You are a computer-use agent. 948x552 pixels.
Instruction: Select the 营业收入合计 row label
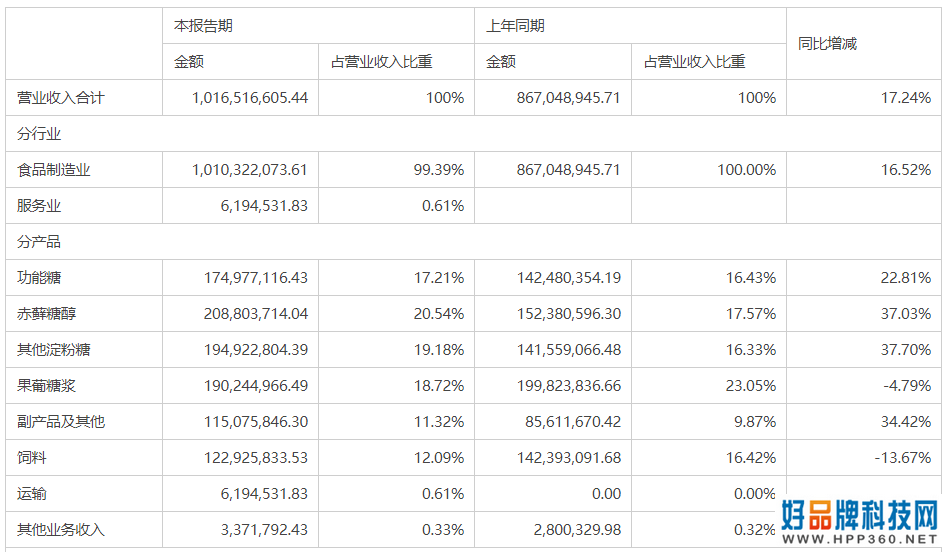60,98
